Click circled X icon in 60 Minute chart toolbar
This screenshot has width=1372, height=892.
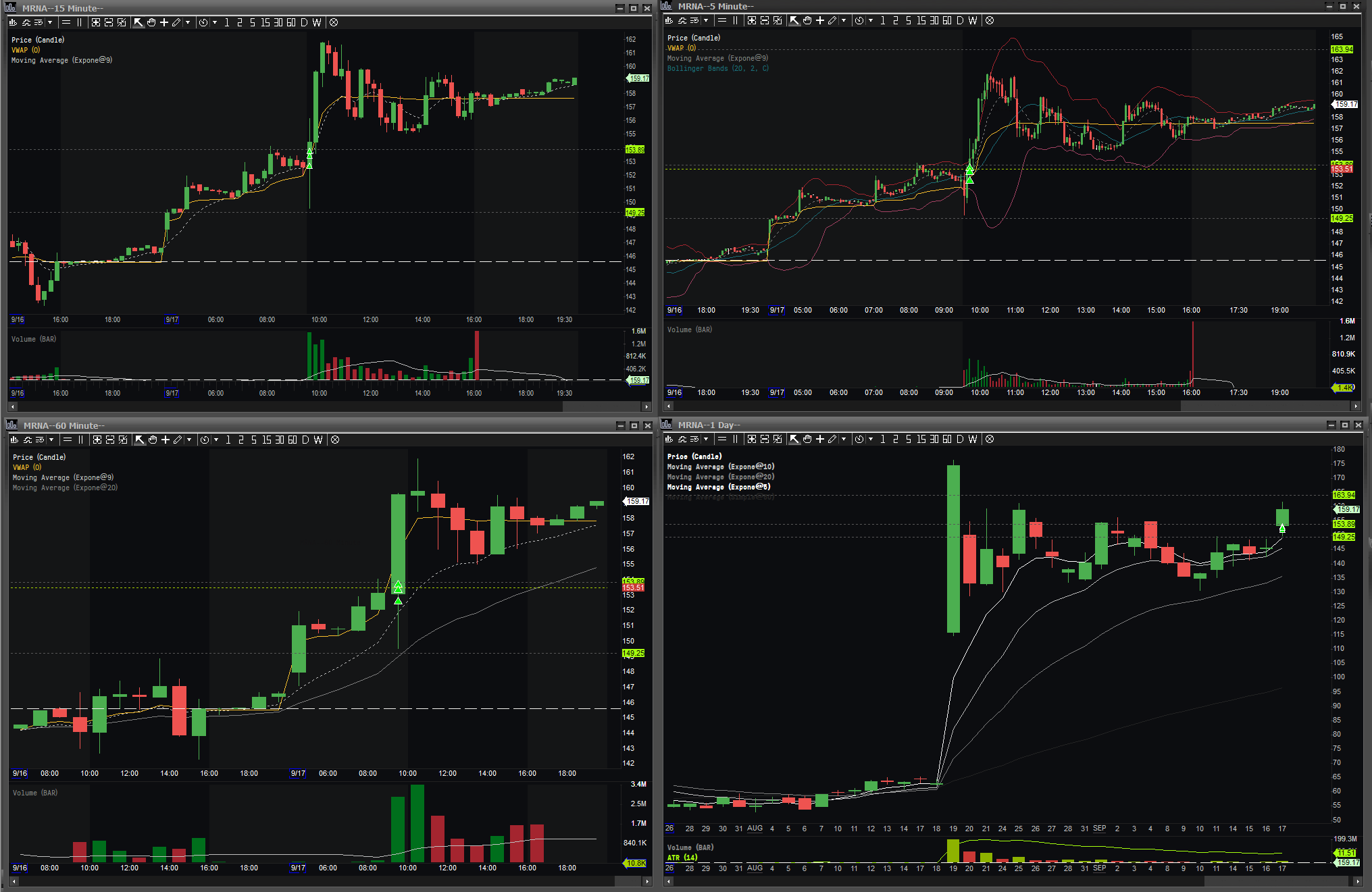(335, 440)
